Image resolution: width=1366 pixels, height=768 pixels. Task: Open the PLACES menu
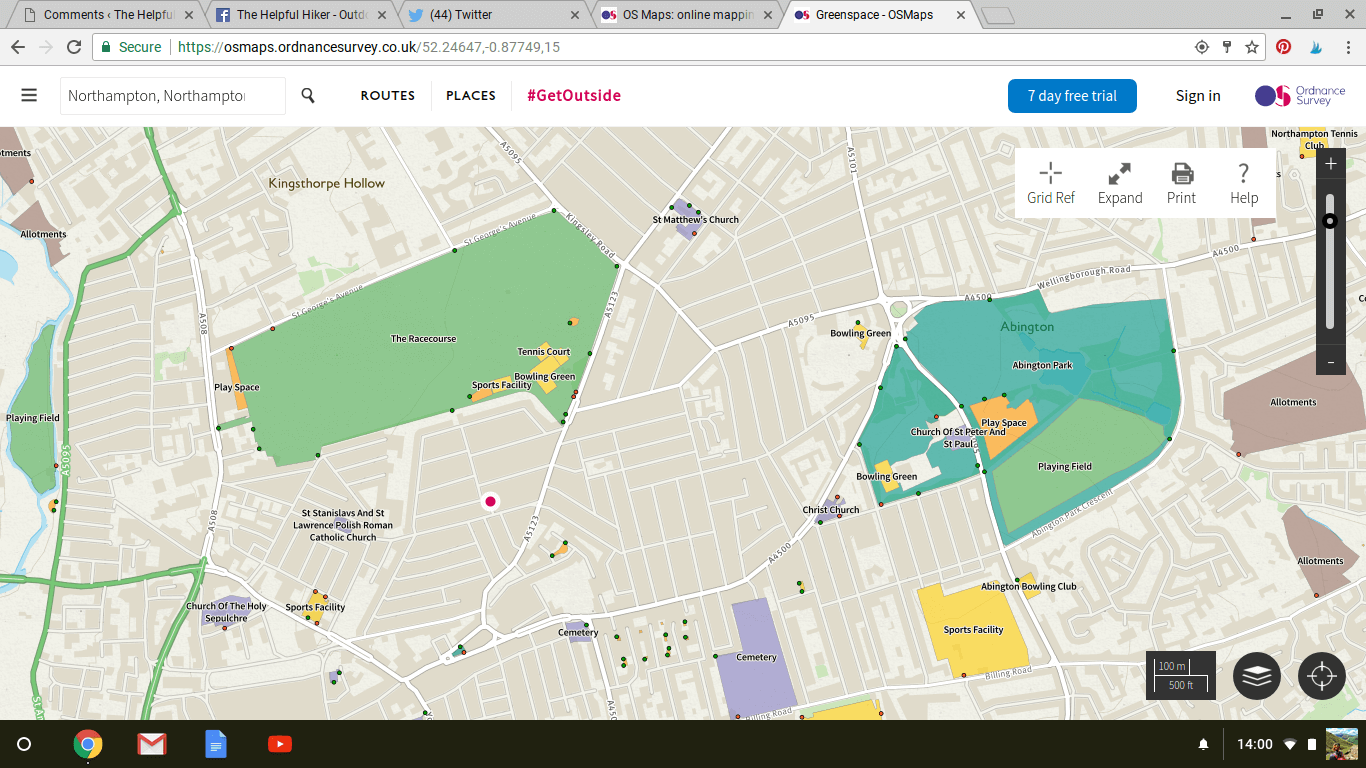471,96
